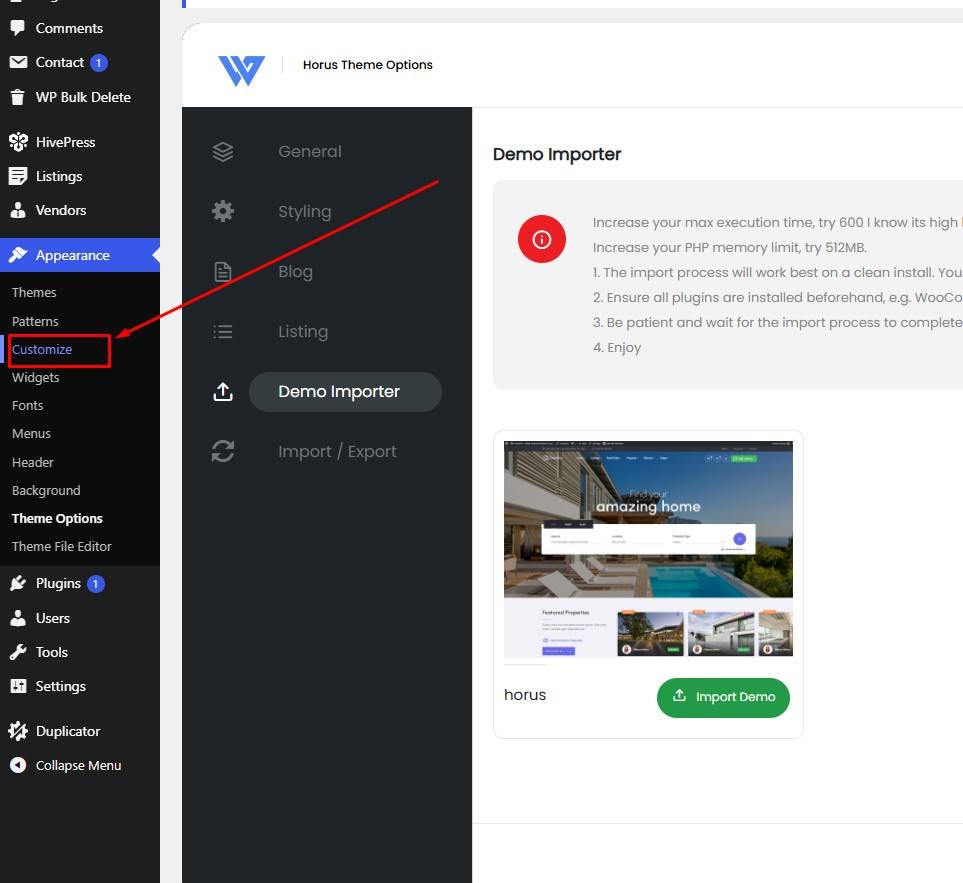Click the horus demo preview thumbnail
This screenshot has width=963, height=883.
point(648,549)
